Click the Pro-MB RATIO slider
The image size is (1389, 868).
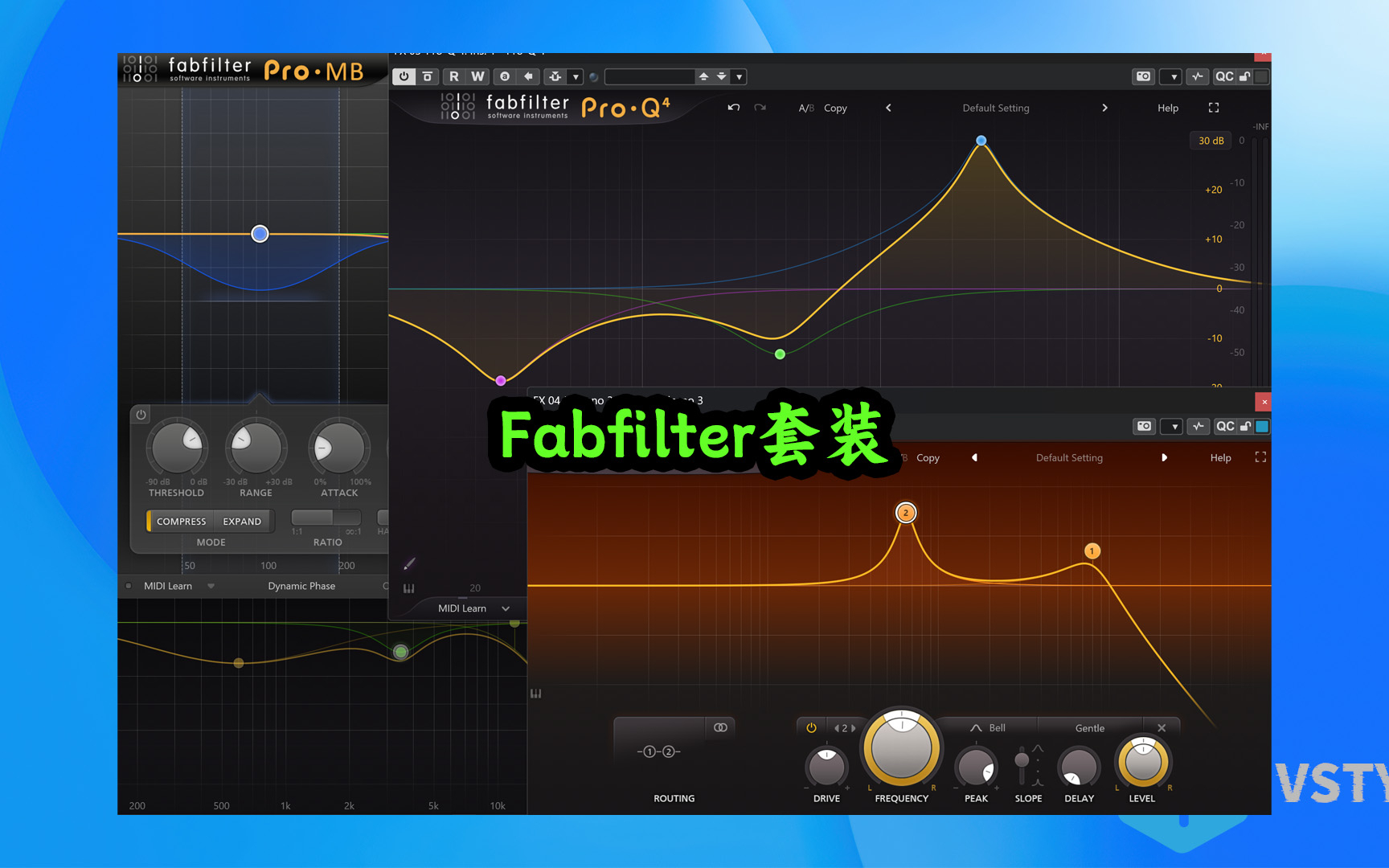[326, 517]
